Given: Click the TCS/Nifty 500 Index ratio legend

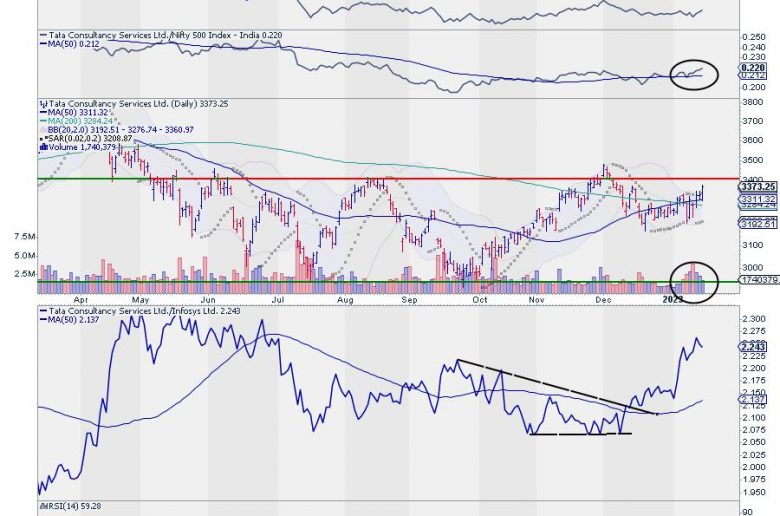Looking at the screenshot, I should coord(160,35).
